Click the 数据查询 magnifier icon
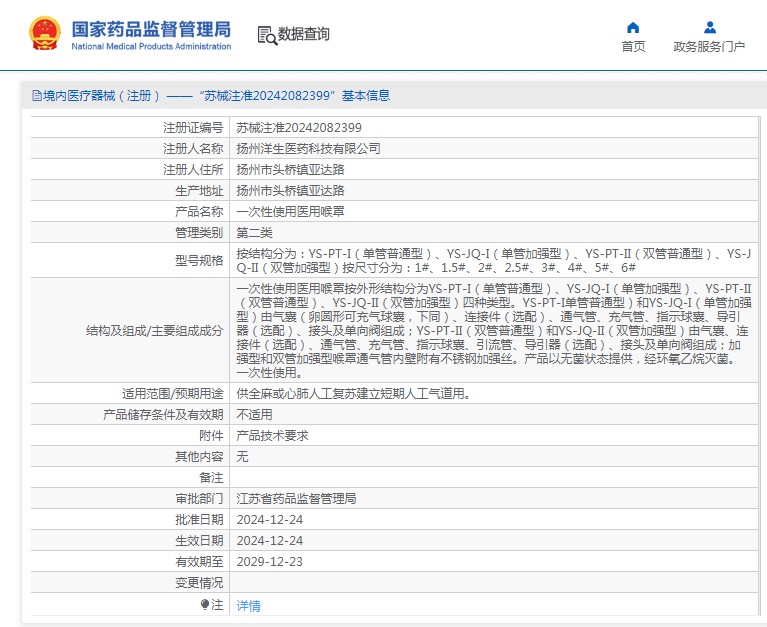767x627 pixels. click(x=266, y=35)
